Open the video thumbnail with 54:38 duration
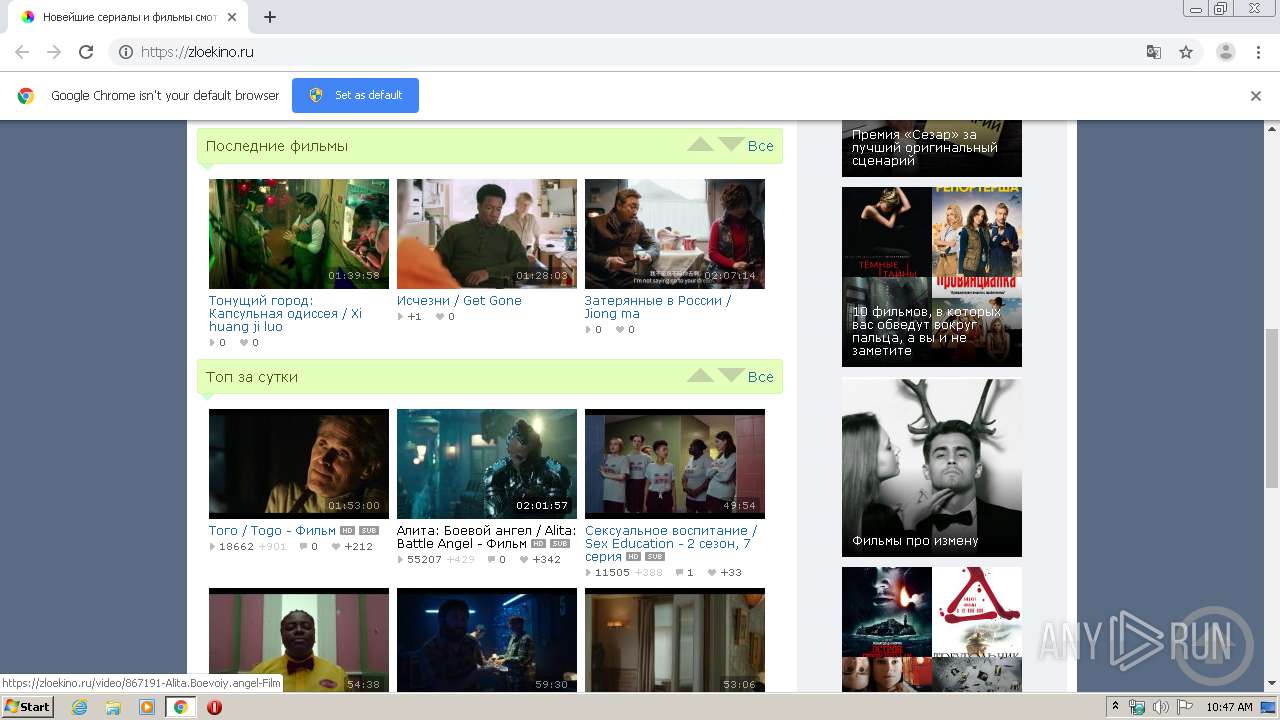 [299, 640]
